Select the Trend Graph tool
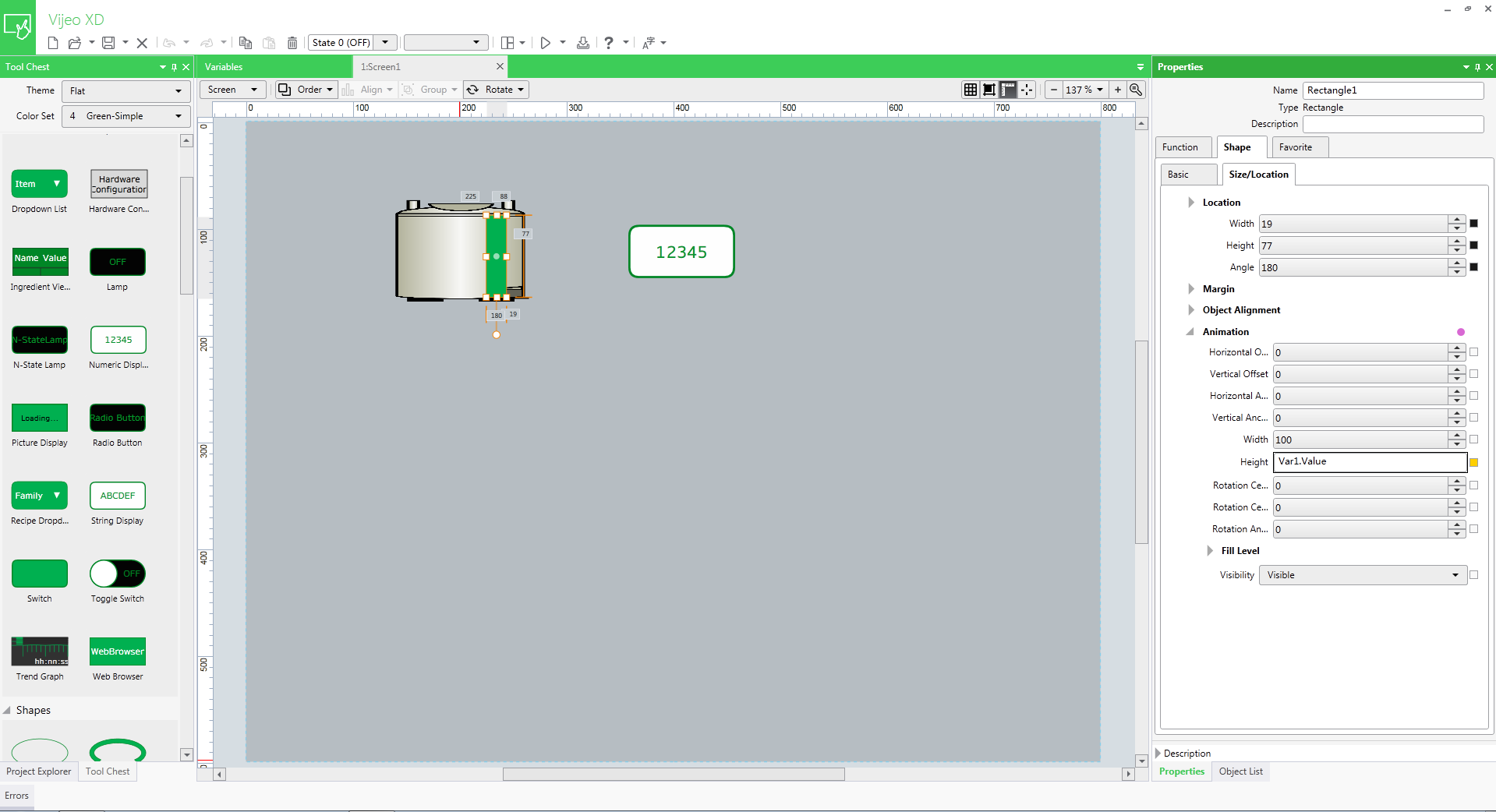 click(40, 659)
